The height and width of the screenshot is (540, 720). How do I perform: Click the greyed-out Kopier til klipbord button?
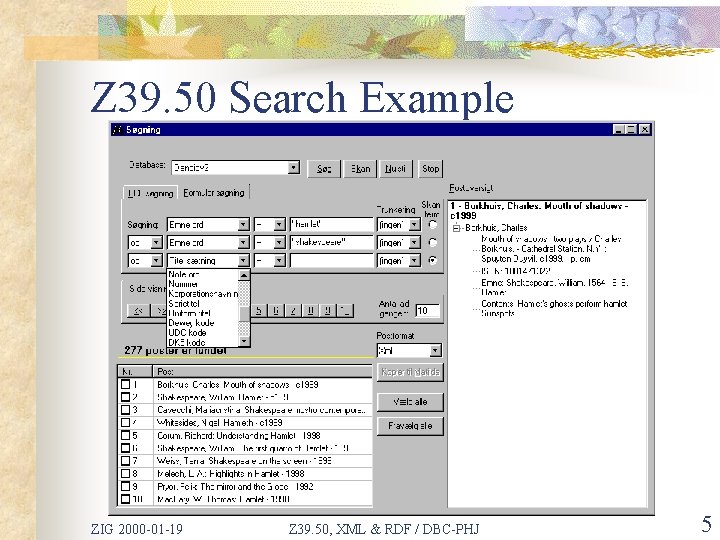[x=410, y=372]
